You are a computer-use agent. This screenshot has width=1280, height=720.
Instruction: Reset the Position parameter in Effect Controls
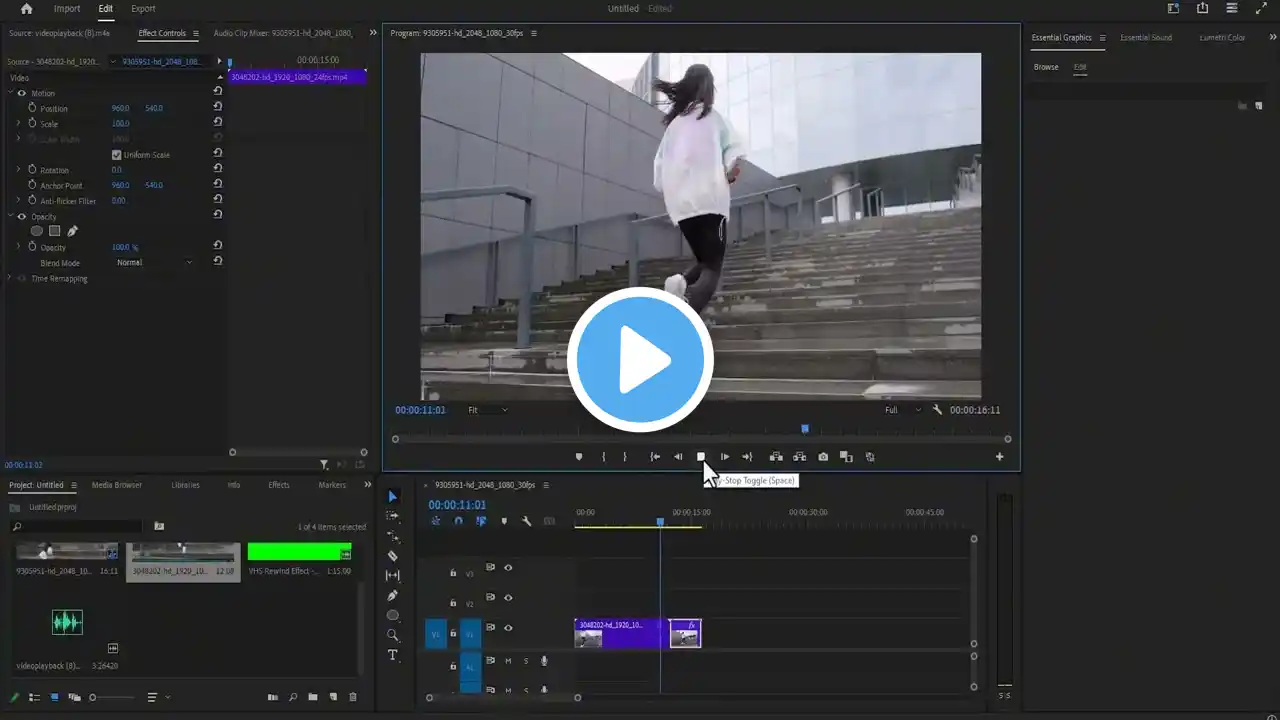coord(218,107)
